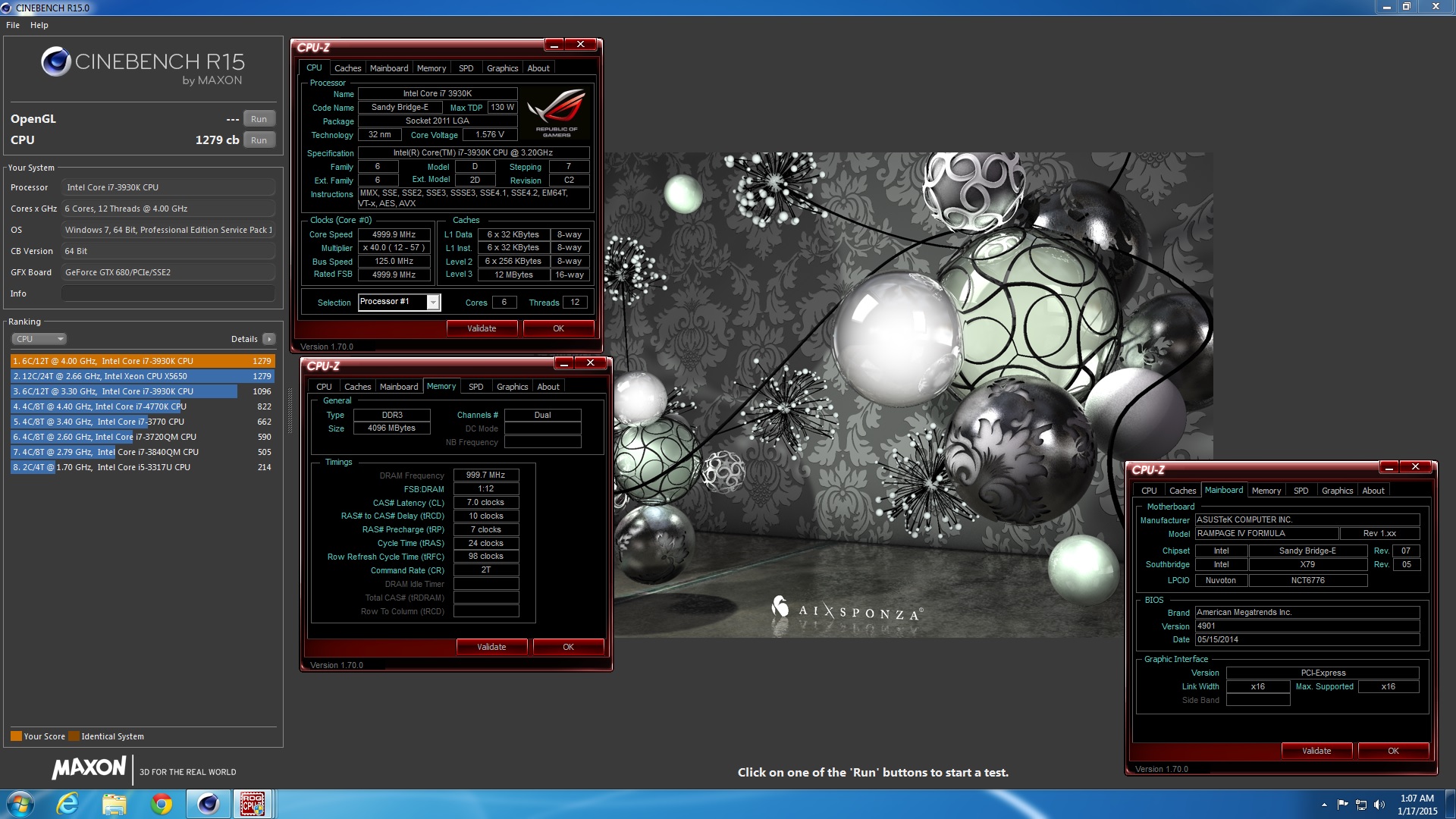Select ranking row Core i7-3720QM CPU
1456x819 pixels.
click(142, 437)
